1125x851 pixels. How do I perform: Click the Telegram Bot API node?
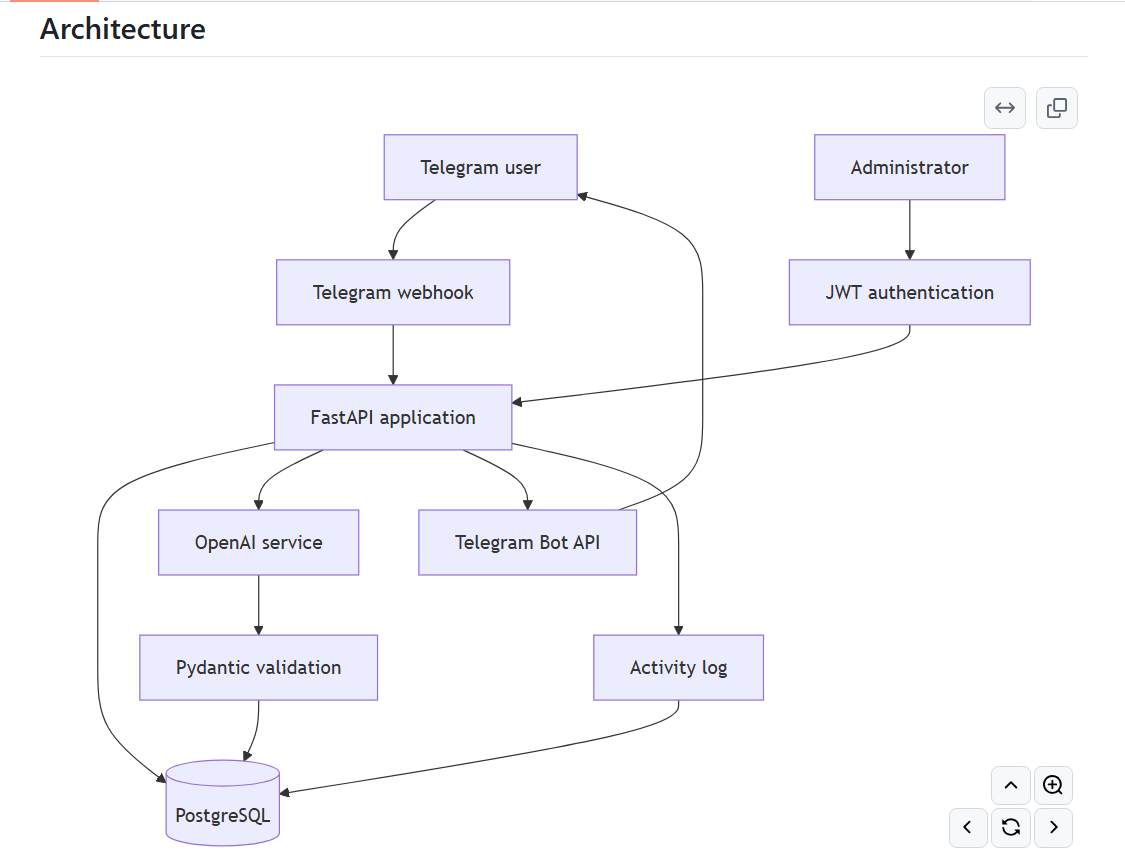527,542
